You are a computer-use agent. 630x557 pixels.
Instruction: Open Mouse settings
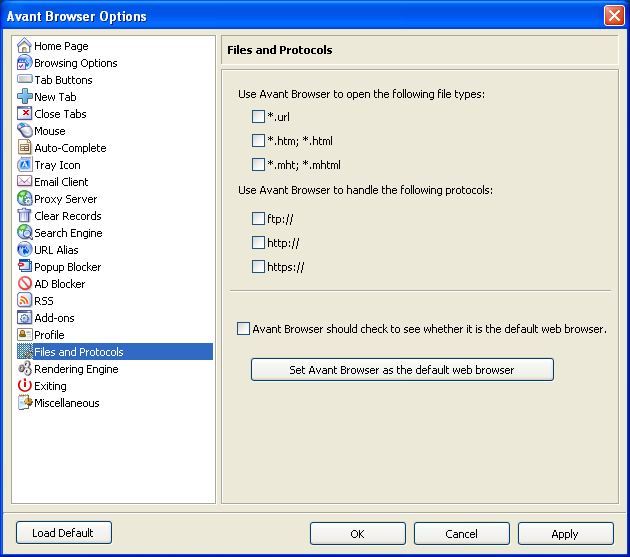coord(49,131)
